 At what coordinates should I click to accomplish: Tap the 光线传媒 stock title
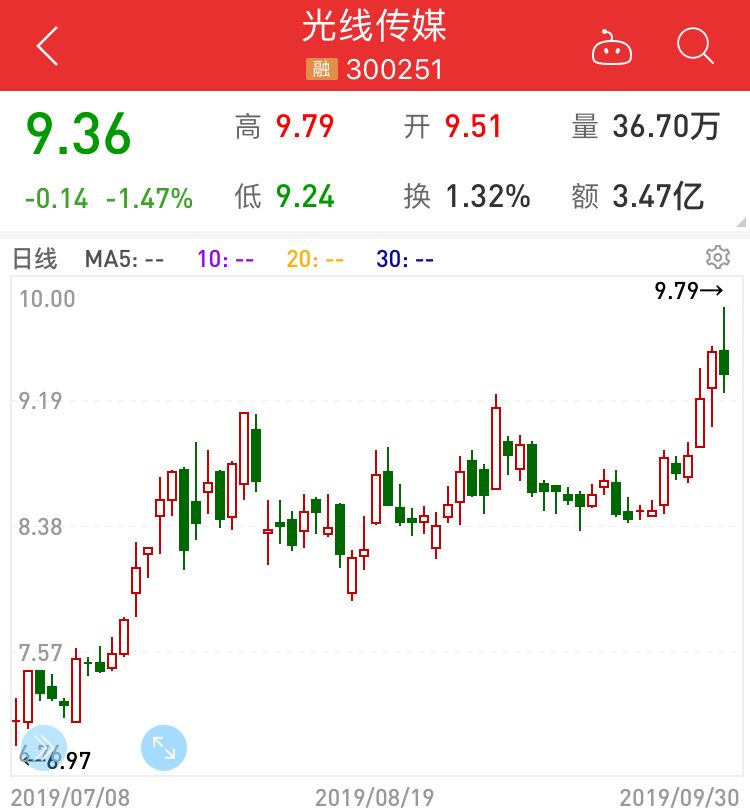(x=375, y=26)
